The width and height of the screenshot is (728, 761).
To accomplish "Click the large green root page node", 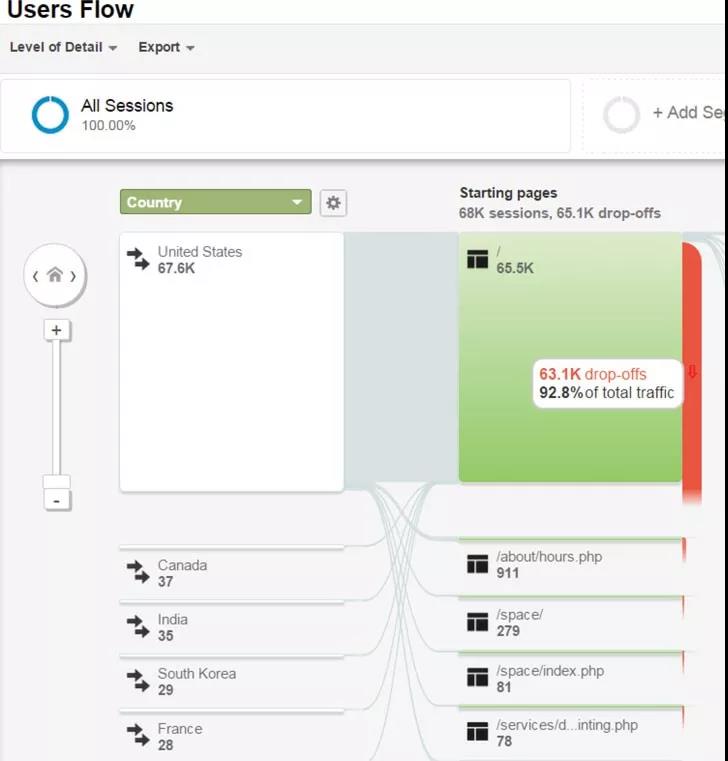I will pos(570,357).
